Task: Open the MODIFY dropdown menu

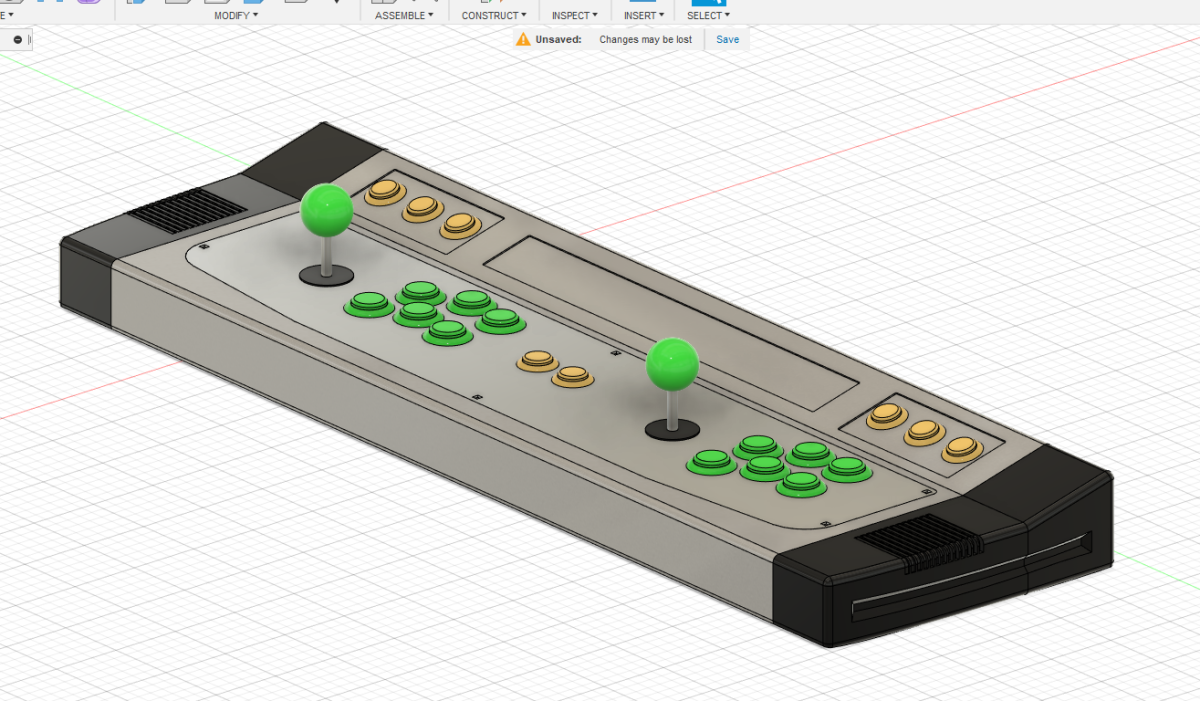Action: (x=236, y=15)
